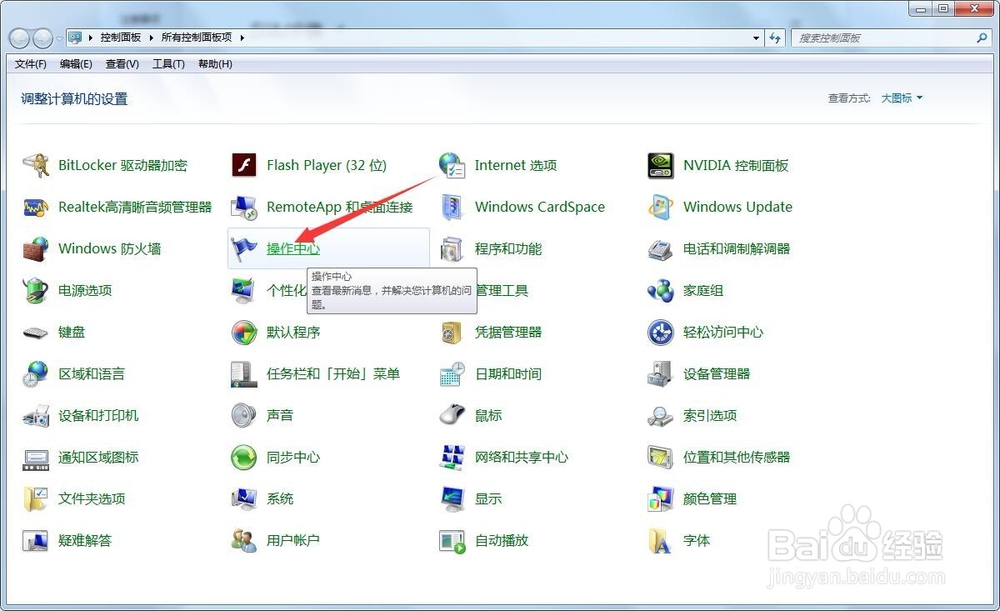1000x611 pixels.
Task: Open the 日期和时间 calendar icon
Action: (x=452, y=374)
